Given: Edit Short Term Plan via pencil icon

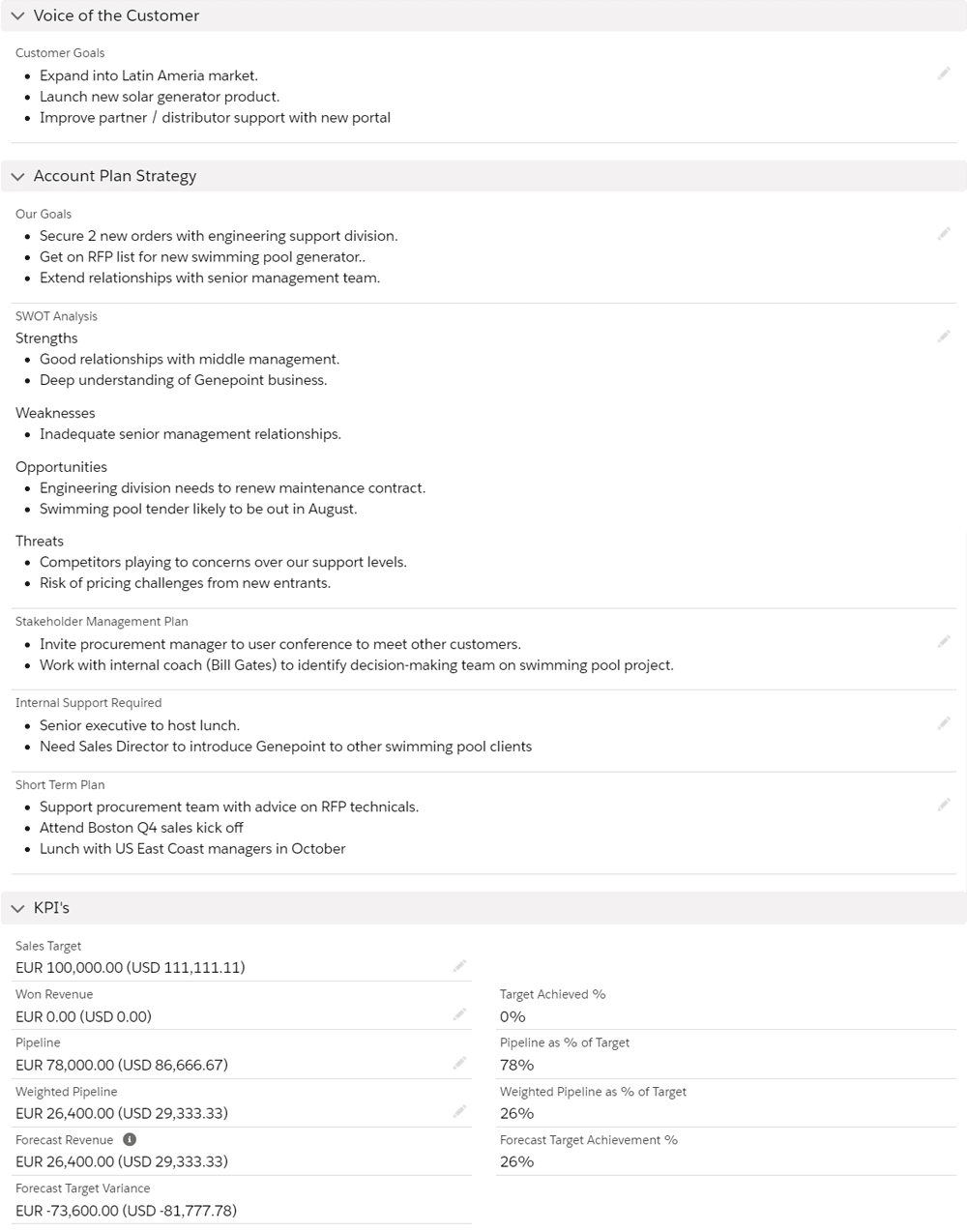Looking at the screenshot, I should tap(944, 805).
